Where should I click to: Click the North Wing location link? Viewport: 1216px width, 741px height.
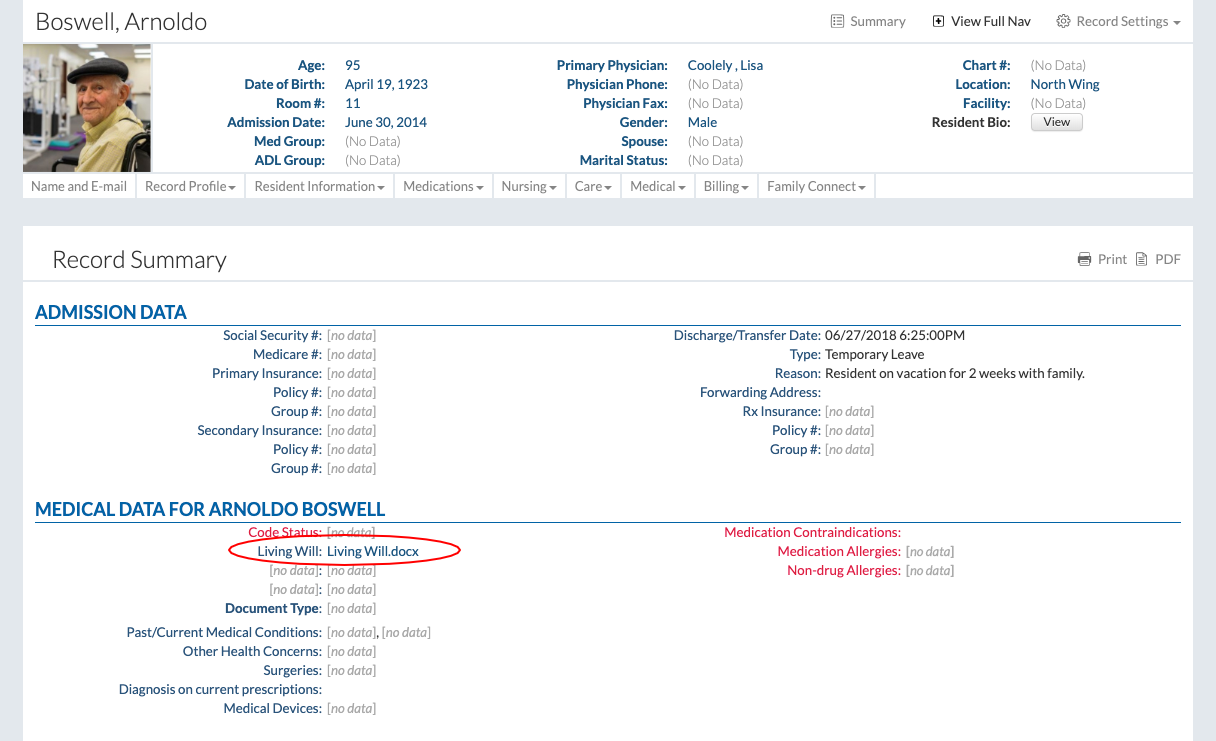click(1065, 84)
